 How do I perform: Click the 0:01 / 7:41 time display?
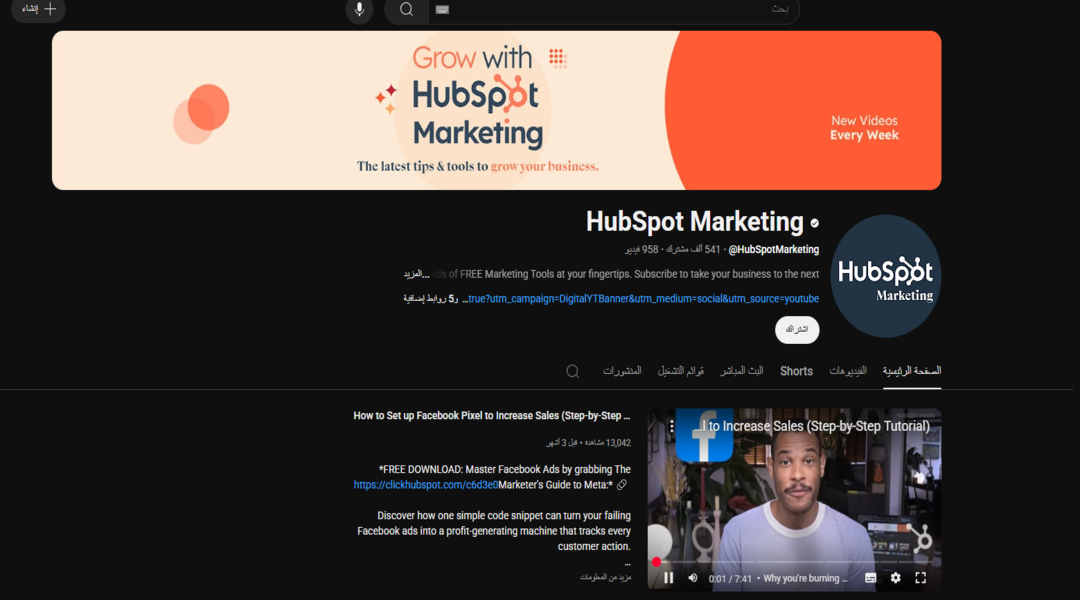[x=730, y=579]
